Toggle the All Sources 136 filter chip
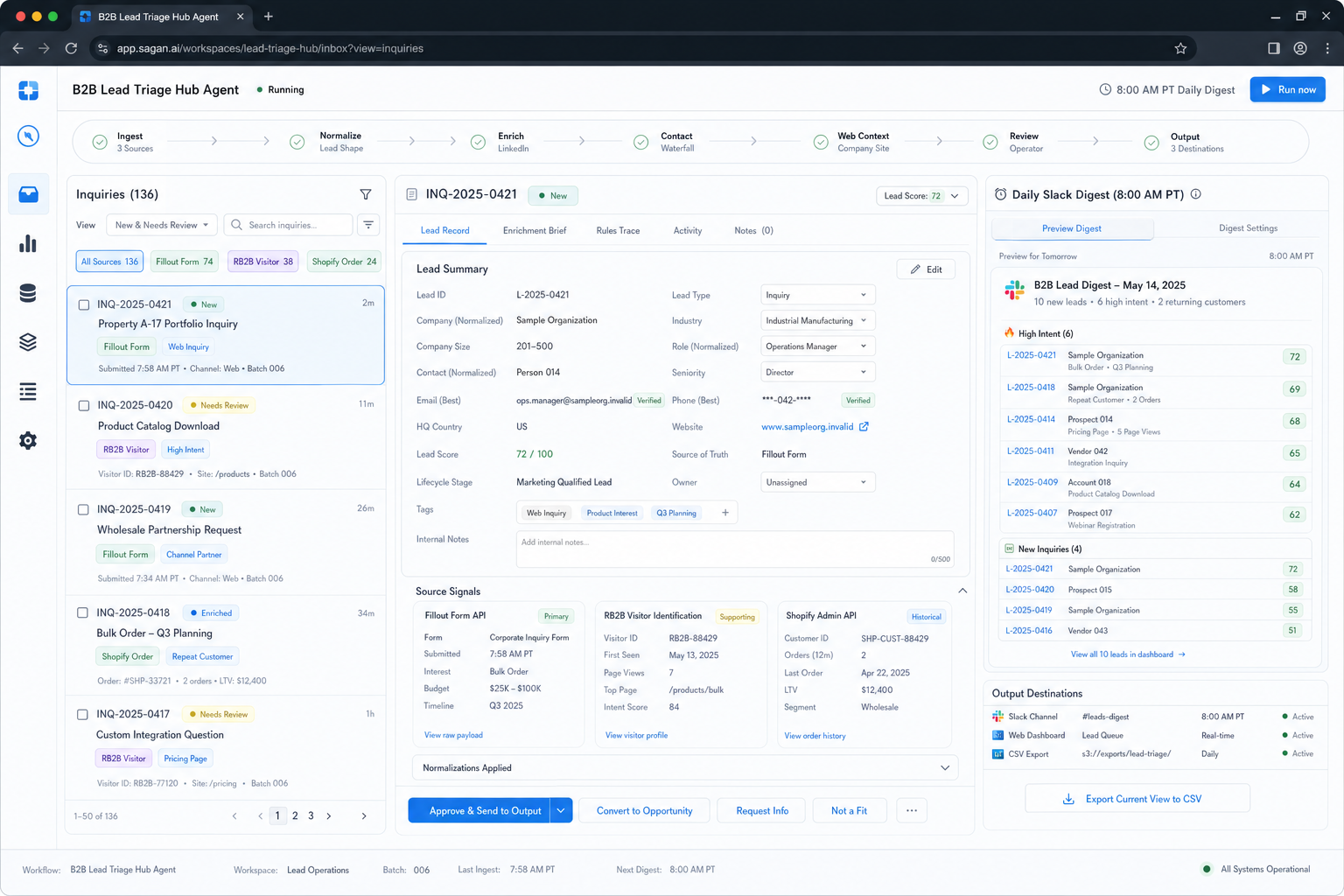This screenshot has width=1344, height=896. [109, 262]
